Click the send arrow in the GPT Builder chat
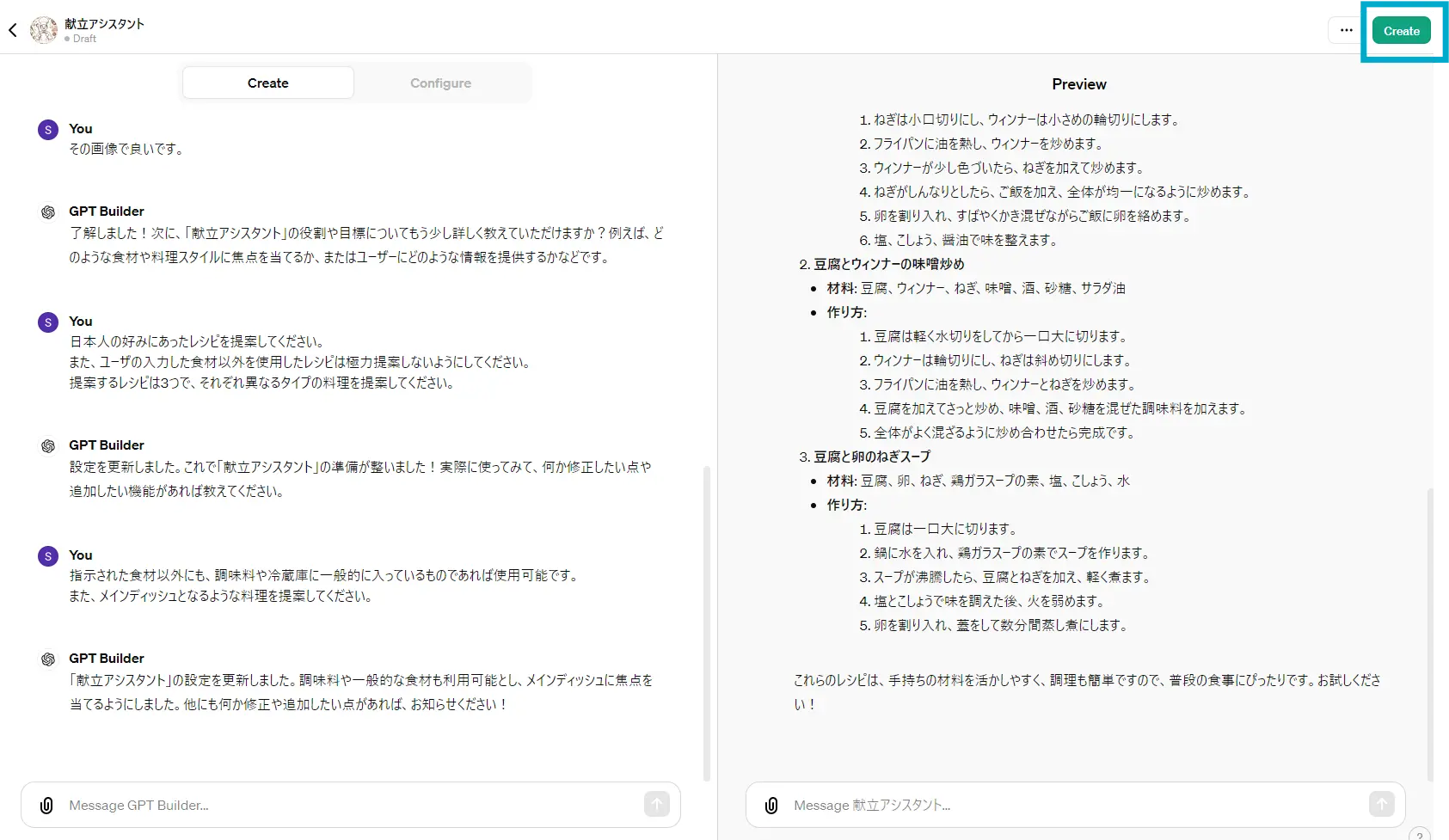Screen dimensions: 1449x840 coord(655,804)
